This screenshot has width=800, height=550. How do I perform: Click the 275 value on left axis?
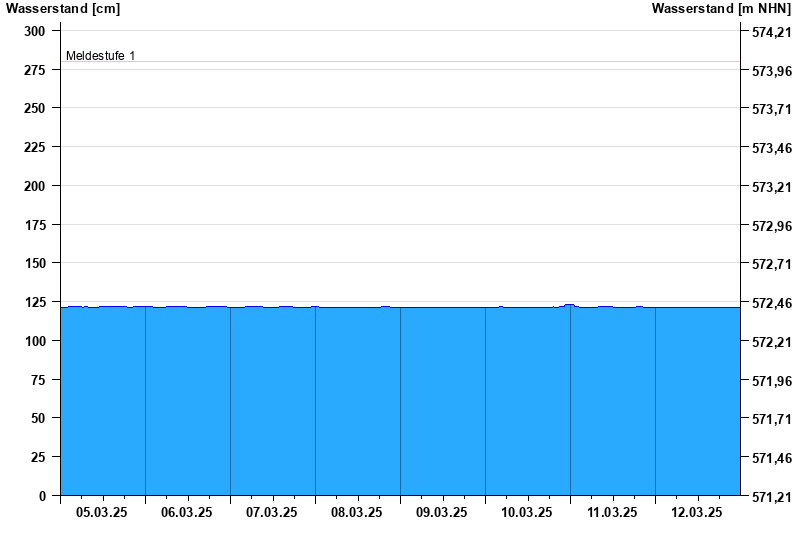(x=35, y=70)
